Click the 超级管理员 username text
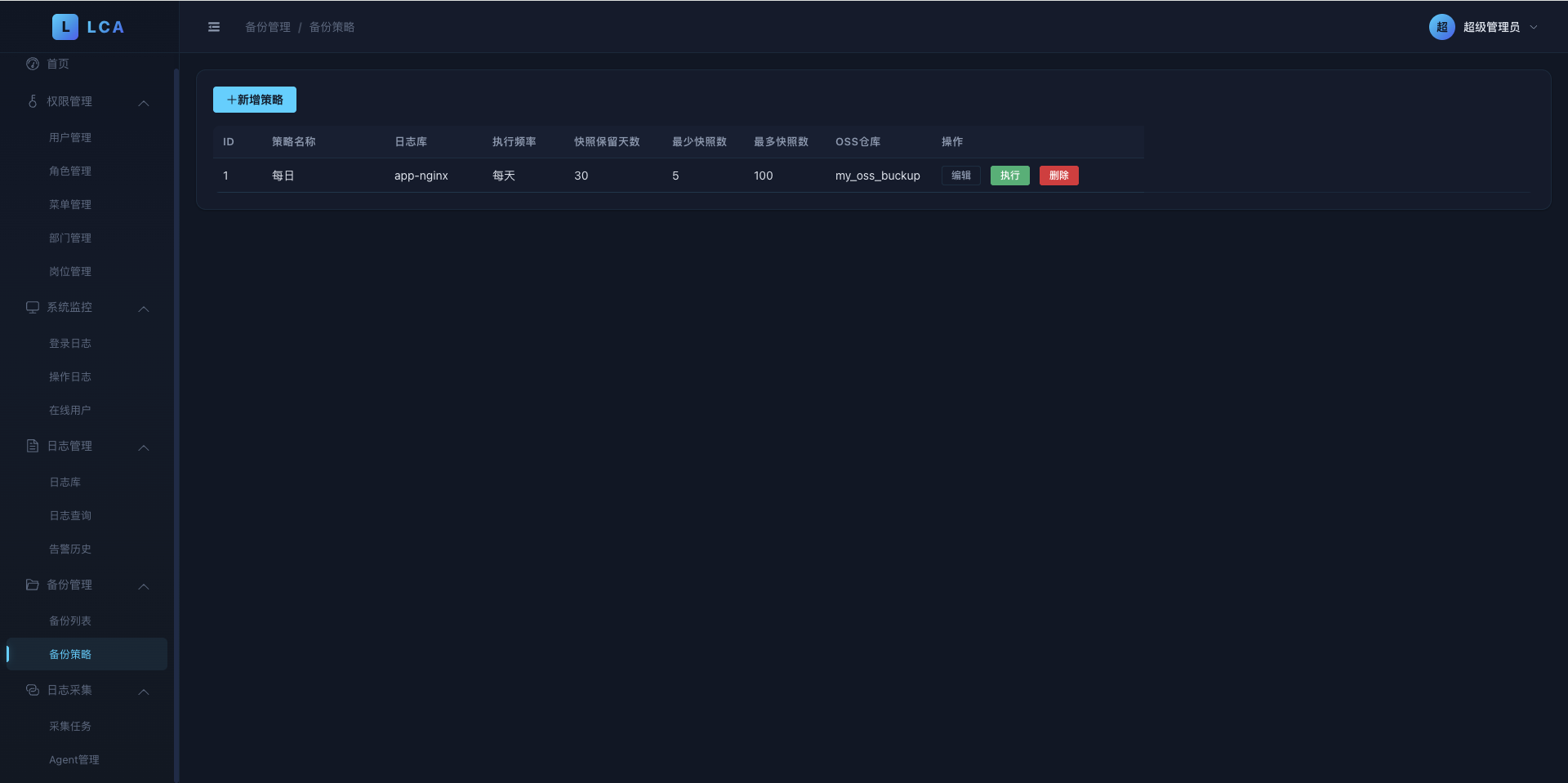Screen dimensions: 1568x783 pos(1491,27)
